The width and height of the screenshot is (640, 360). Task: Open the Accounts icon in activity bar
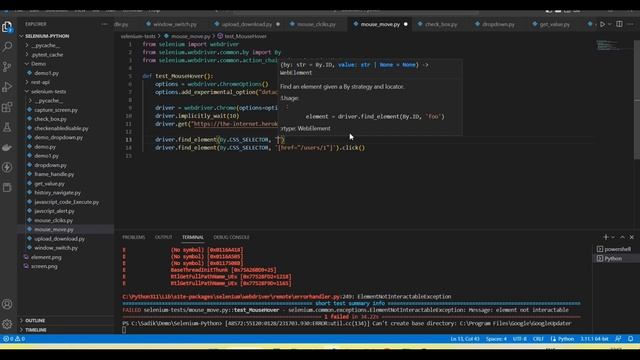tap(7, 304)
